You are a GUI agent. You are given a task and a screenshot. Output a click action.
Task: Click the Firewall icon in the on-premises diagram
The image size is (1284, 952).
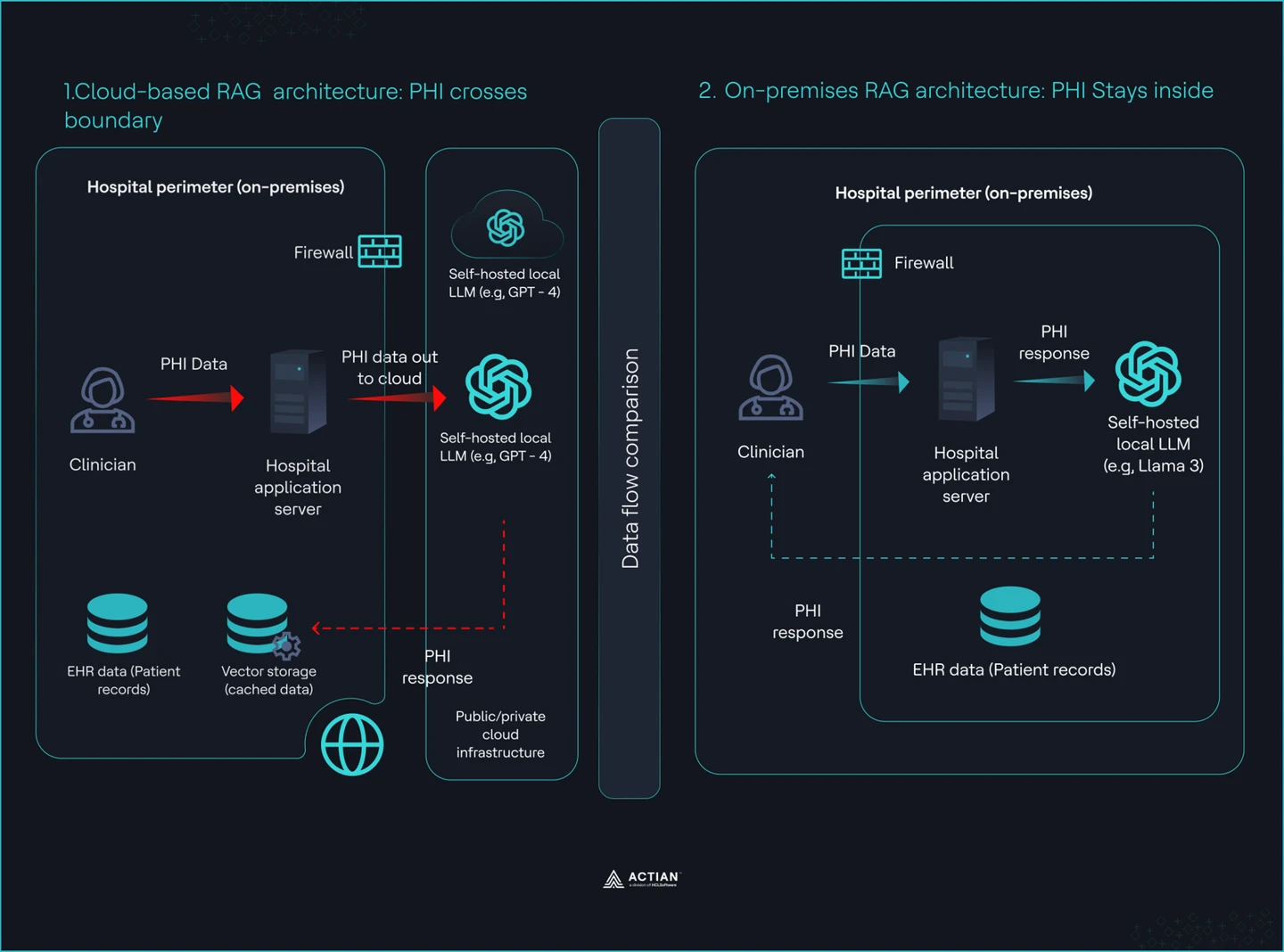click(x=860, y=263)
